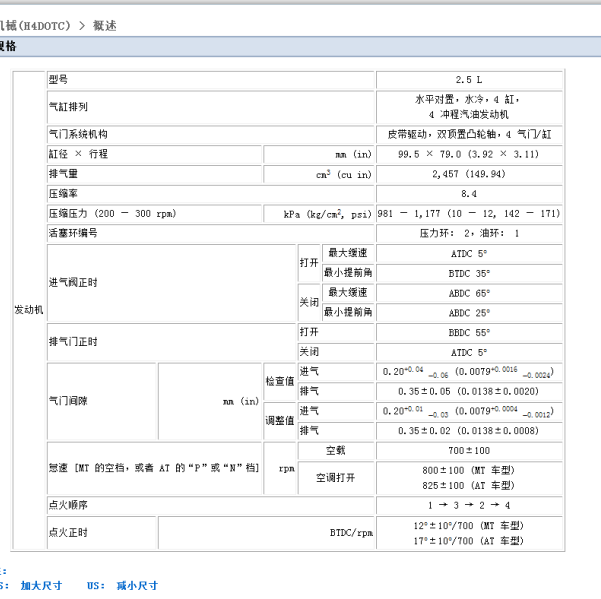The width and height of the screenshot is (601, 599).
Task: Click the '发动机' category cell
Action: [29, 310]
